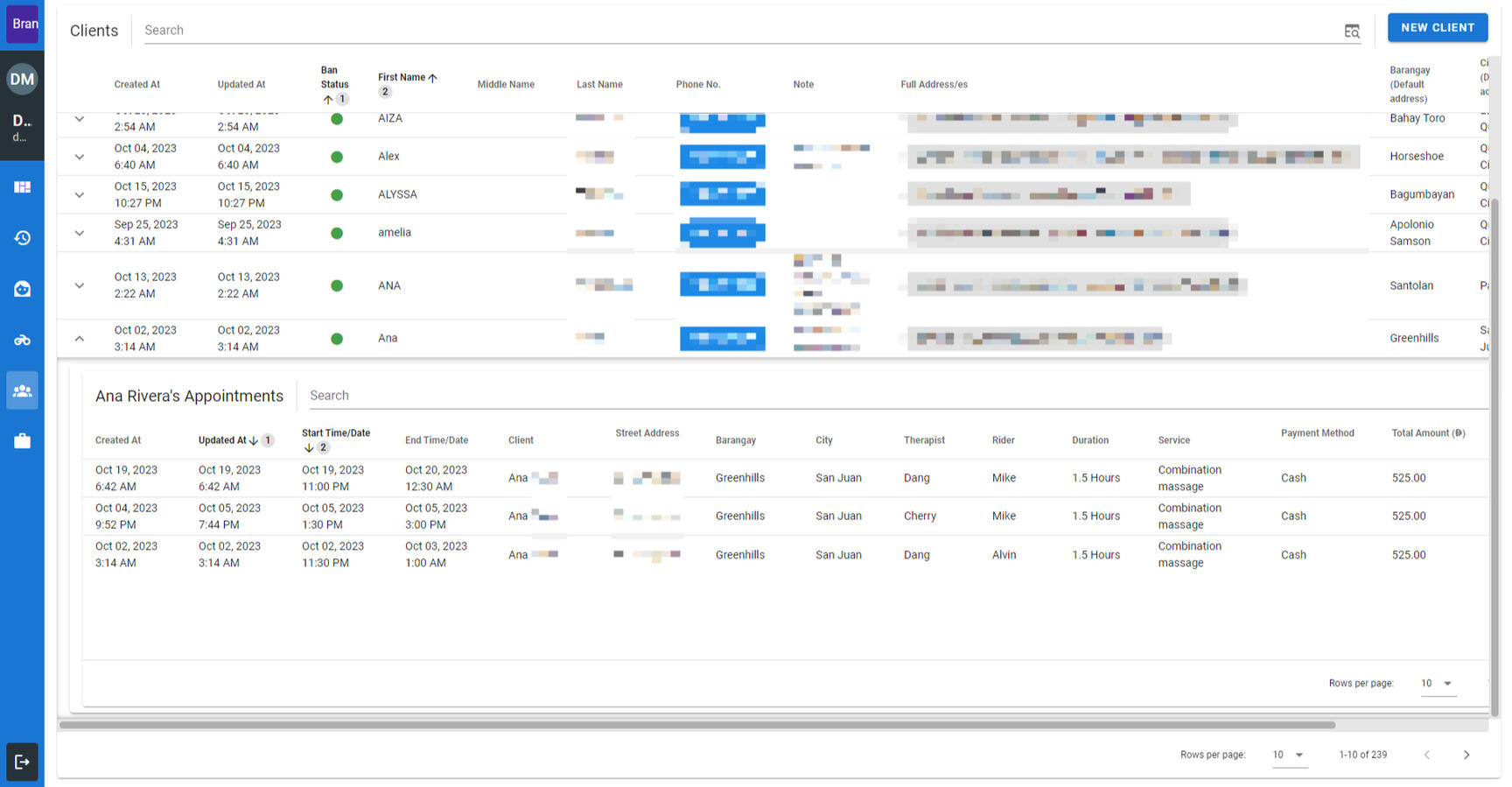1512x787 pixels.
Task: Click the history clock icon in sidebar
Action: click(22, 238)
